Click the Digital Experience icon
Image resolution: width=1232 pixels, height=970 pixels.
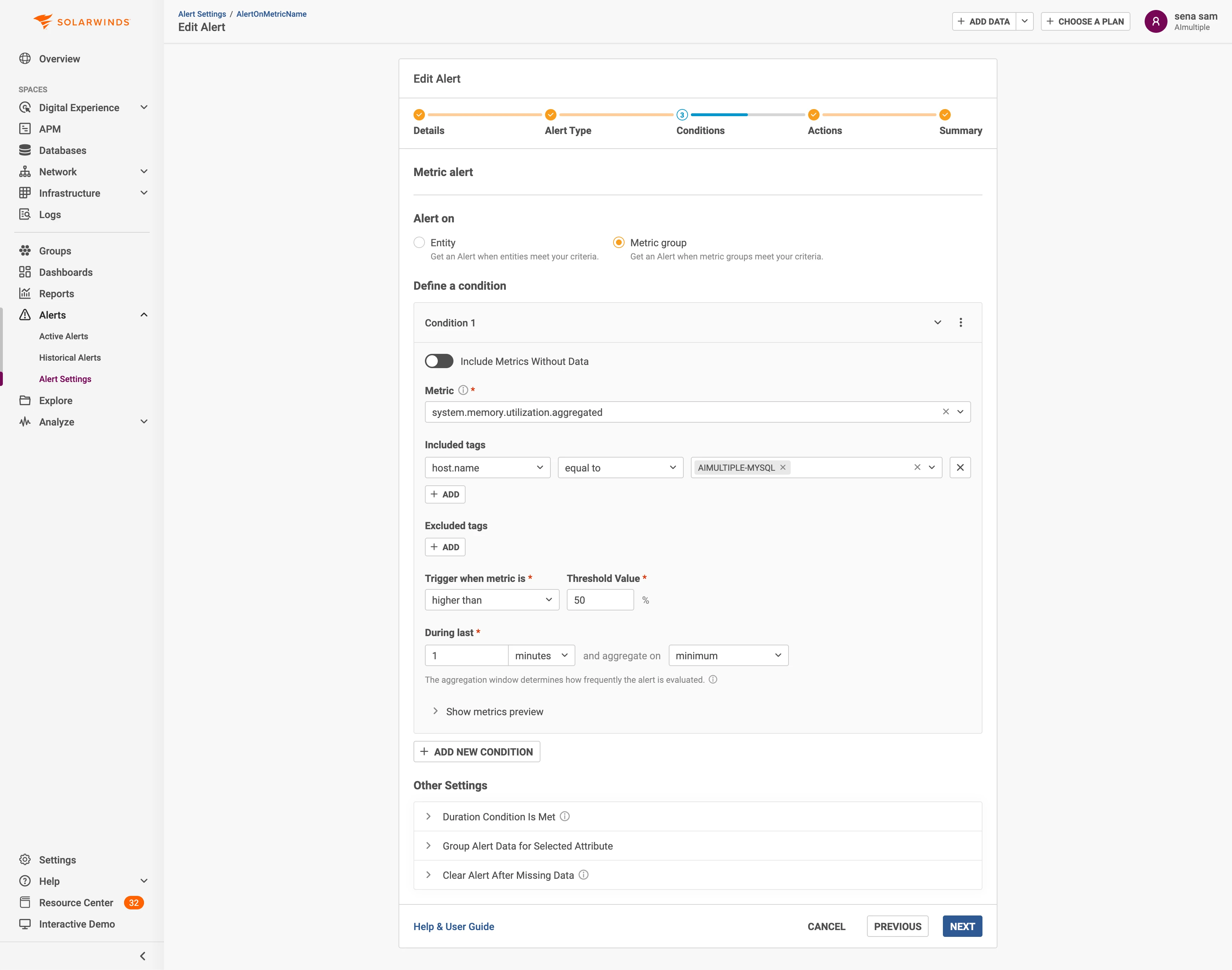click(x=25, y=107)
